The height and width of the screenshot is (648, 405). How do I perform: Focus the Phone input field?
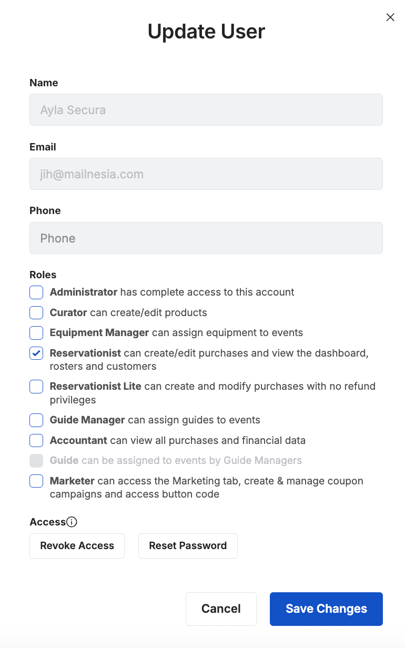click(x=206, y=238)
